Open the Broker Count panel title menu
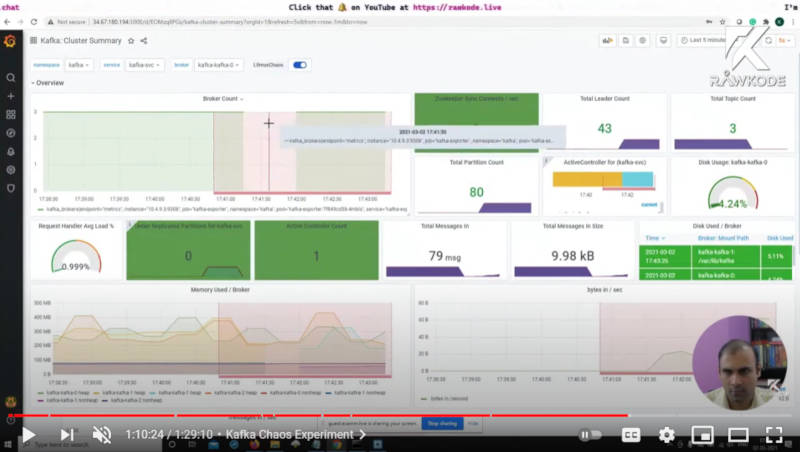 click(223, 98)
